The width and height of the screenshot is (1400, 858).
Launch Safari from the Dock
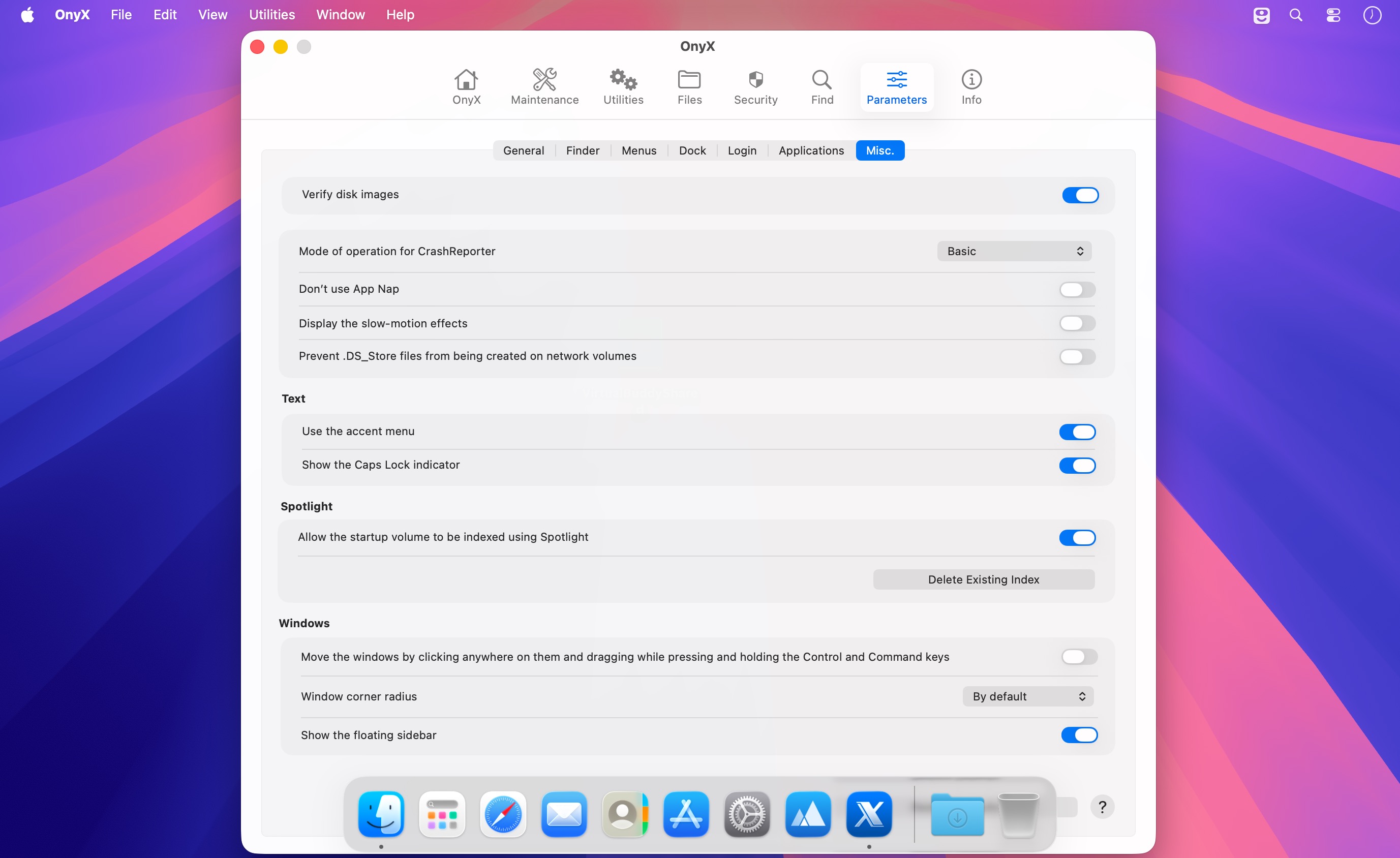[503, 814]
